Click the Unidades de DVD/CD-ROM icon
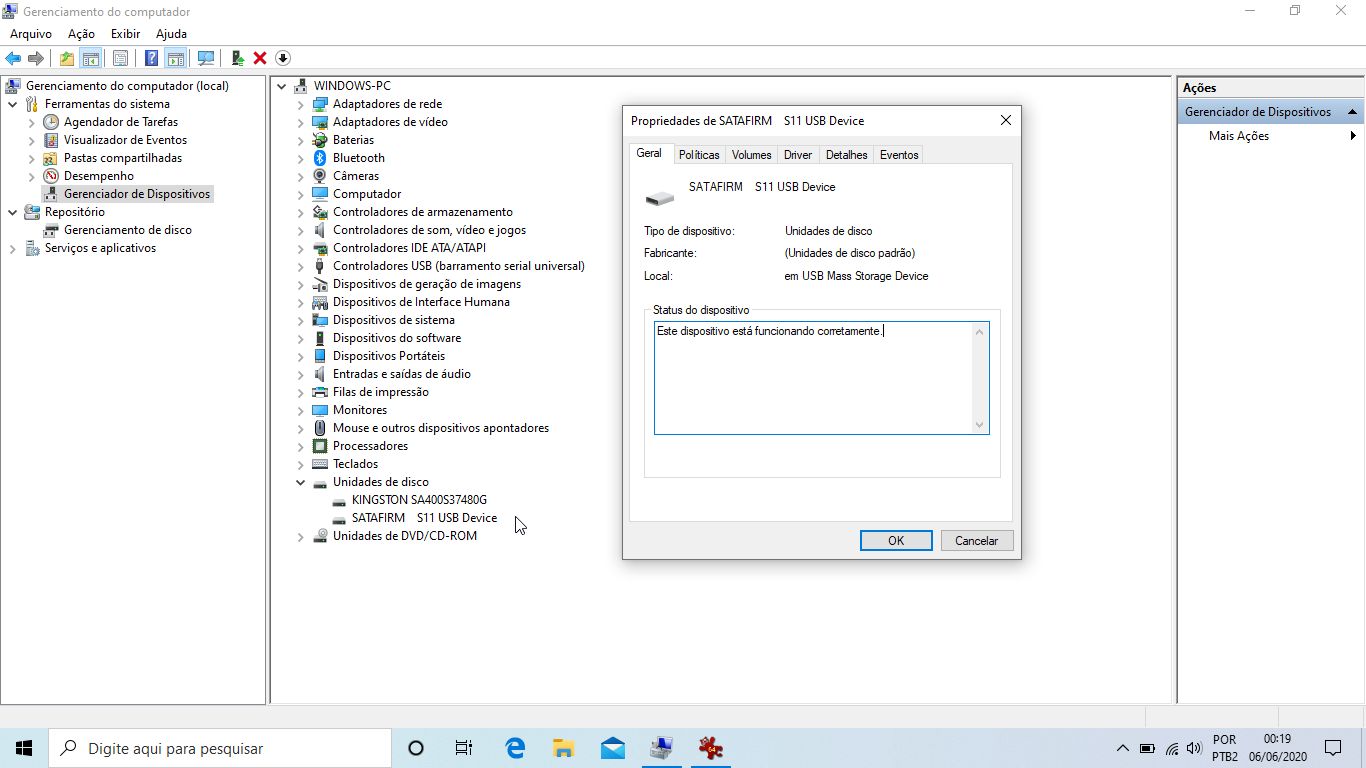This screenshot has width=1366, height=768. point(320,536)
